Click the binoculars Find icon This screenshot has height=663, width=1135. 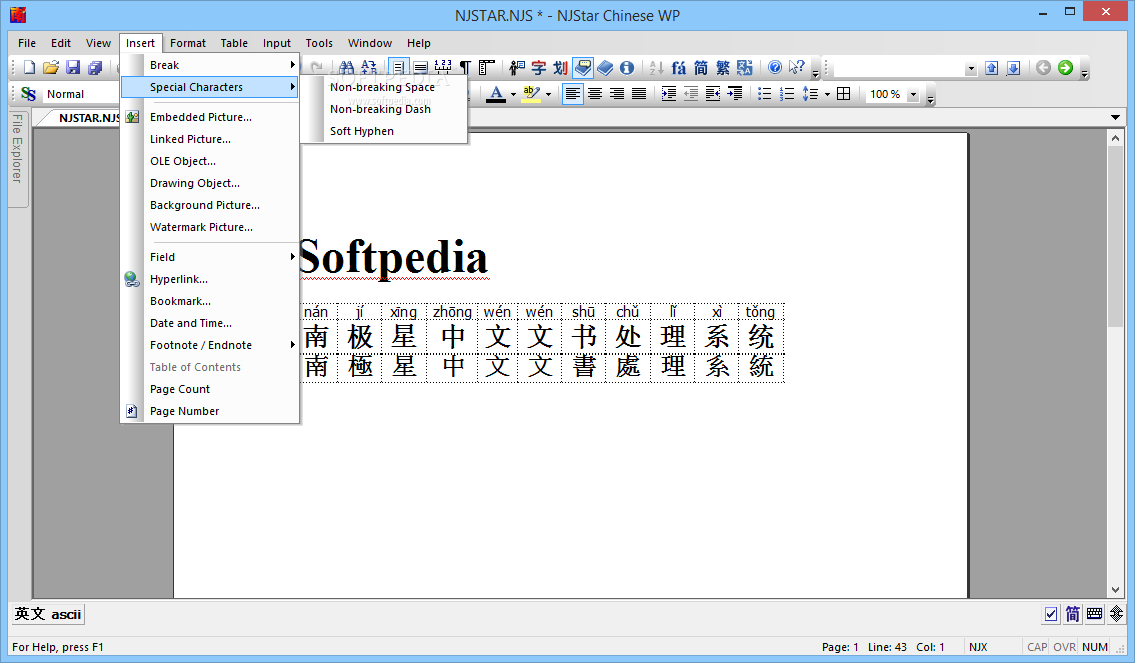[347, 67]
